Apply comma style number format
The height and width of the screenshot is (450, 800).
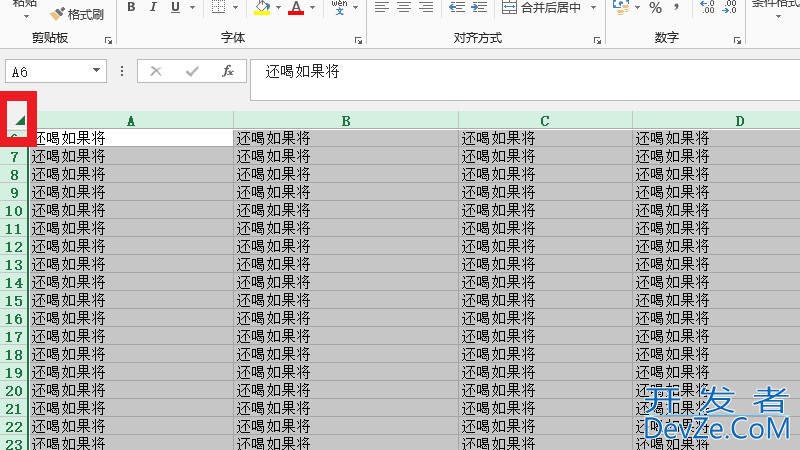[677, 7]
